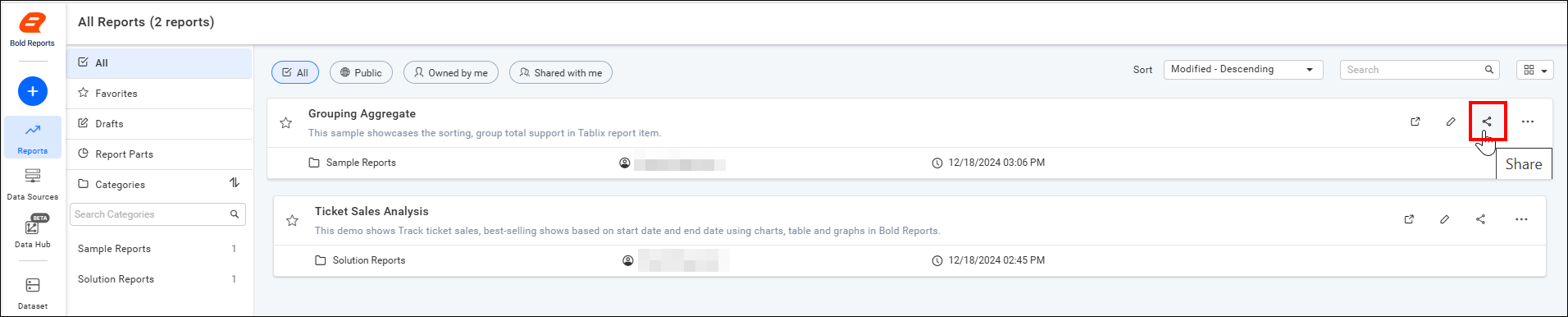Click the blue plus create button
1568x317 pixels.
[33, 91]
